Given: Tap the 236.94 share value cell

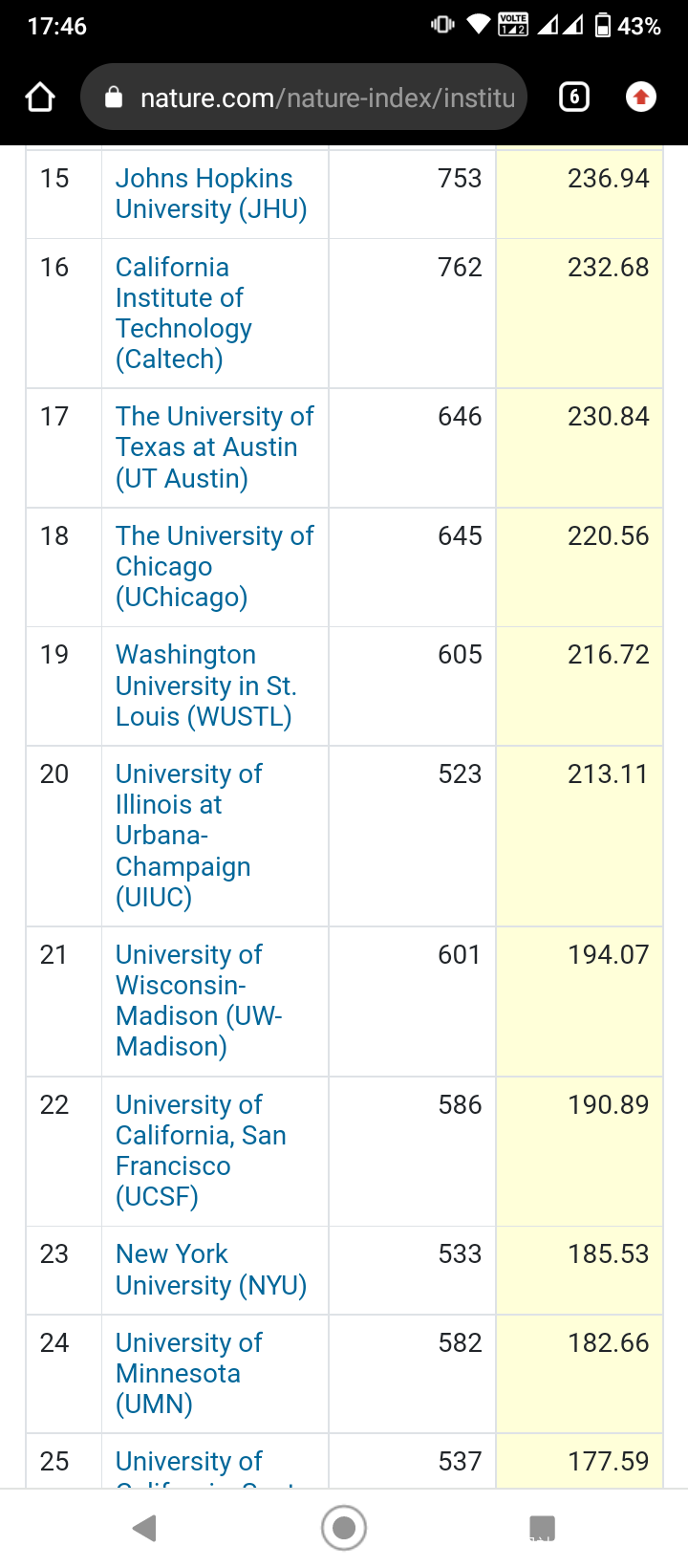Looking at the screenshot, I should point(608,179).
